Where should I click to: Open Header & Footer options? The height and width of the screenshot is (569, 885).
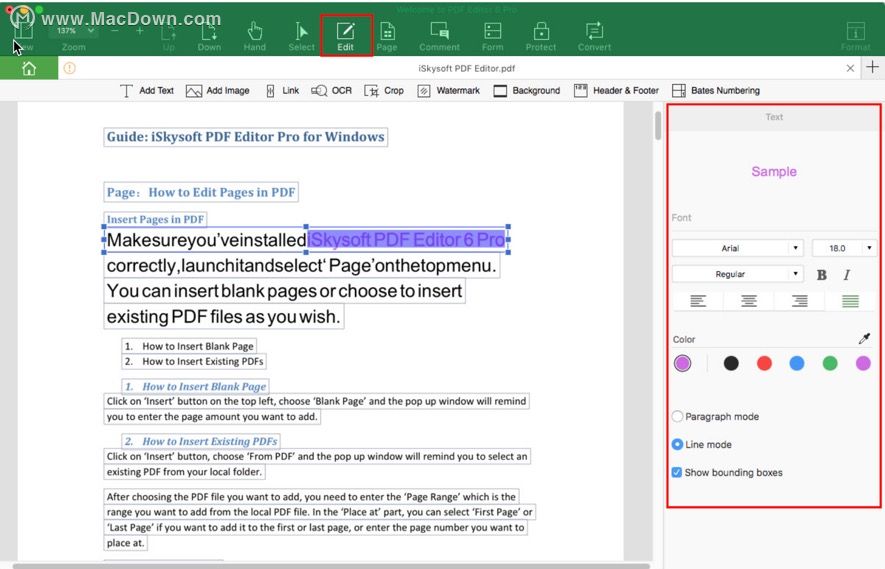tap(616, 90)
